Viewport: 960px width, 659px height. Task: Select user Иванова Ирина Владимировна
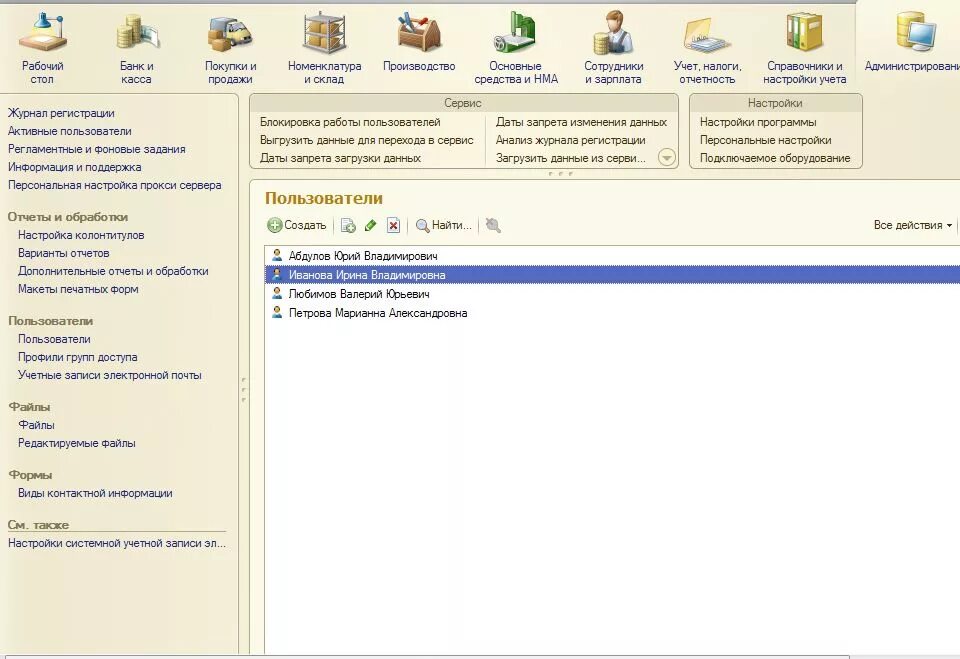click(x=612, y=274)
